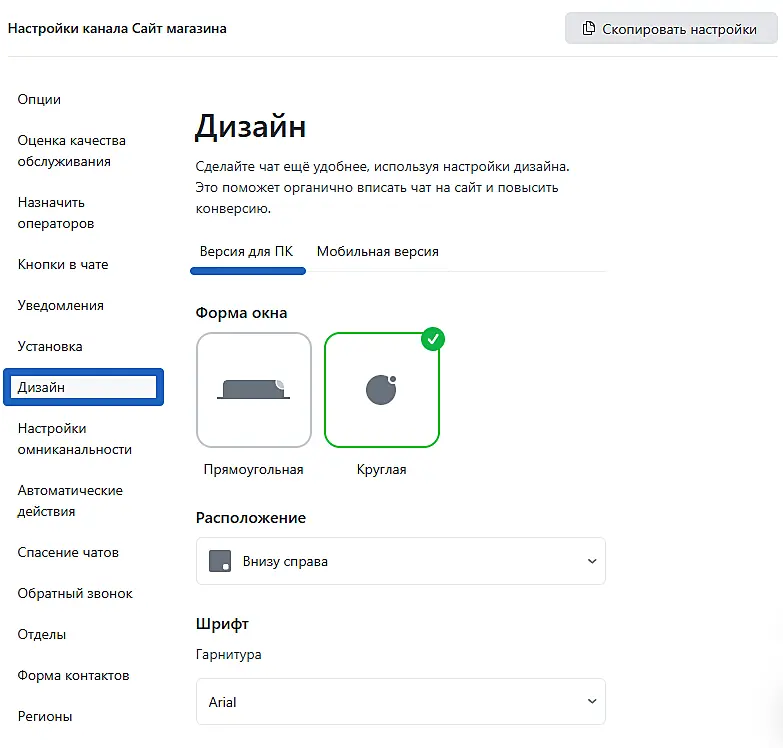Click the chevron arrow of Расположение dropdown
This screenshot has width=783, height=748.
[x=591, y=561]
